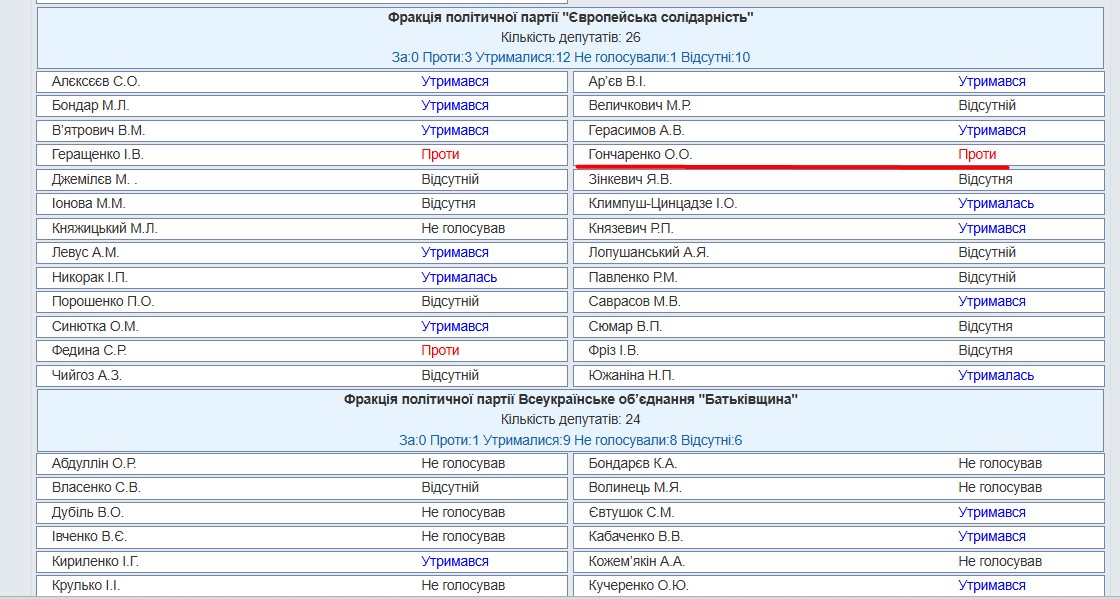Click the name Кучеренко О.Ю.
The height and width of the screenshot is (599, 1120).
coord(639,586)
